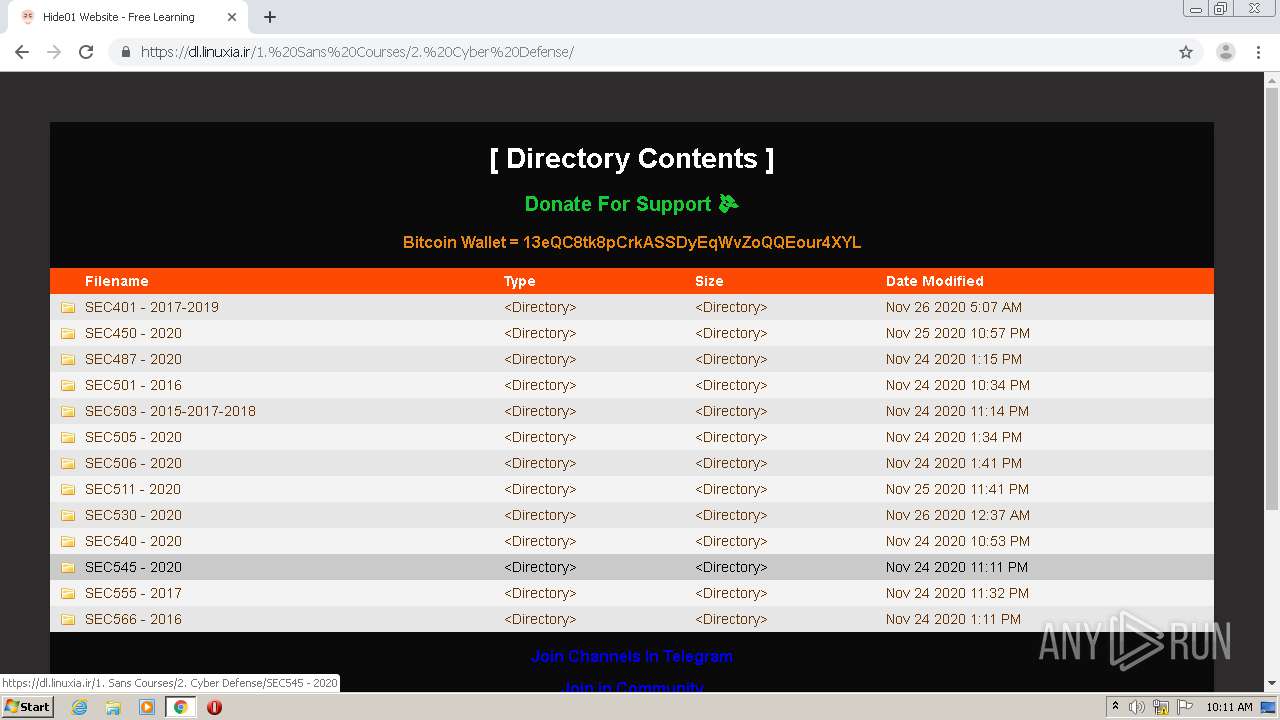This screenshot has width=1280, height=720.
Task: Click the page's vertical scrollbar down arrow
Action: tap(1271, 683)
